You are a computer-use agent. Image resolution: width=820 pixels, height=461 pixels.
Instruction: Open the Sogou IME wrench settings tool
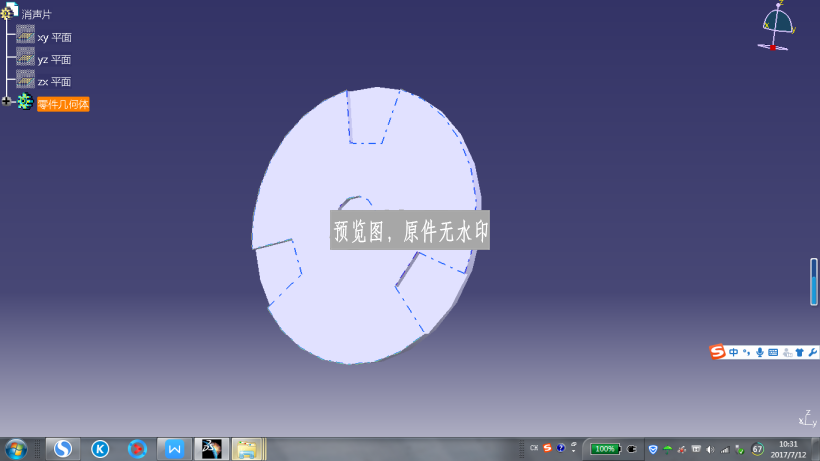(813, 352)
